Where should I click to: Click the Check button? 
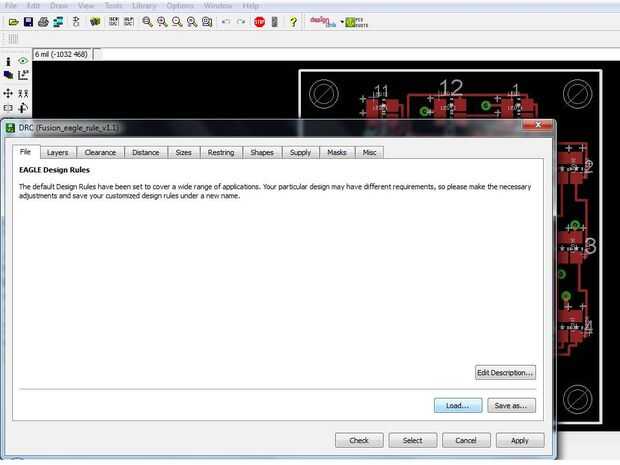pos(359,440)
